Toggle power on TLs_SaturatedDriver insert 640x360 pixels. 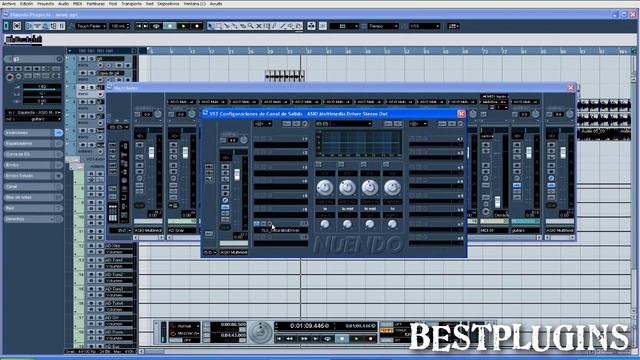point(256,224)
